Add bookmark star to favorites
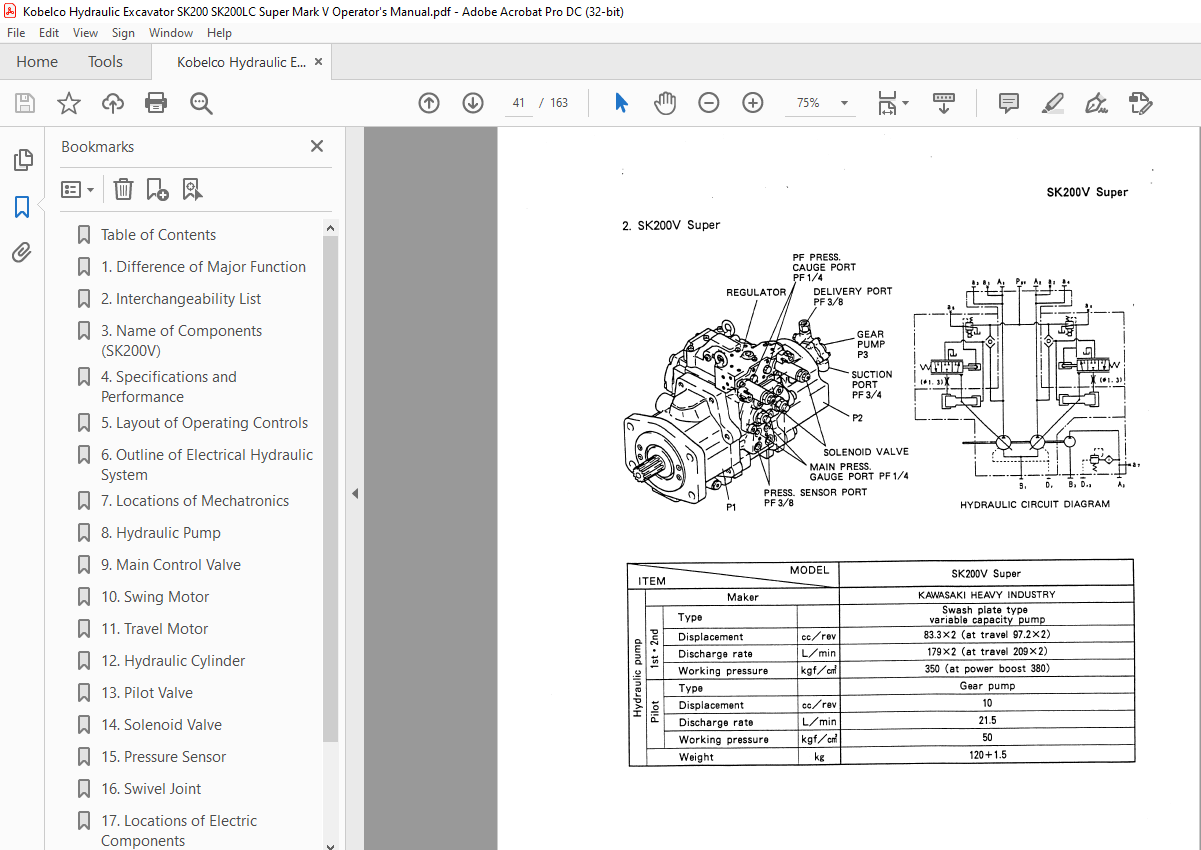 coord(68,103)
